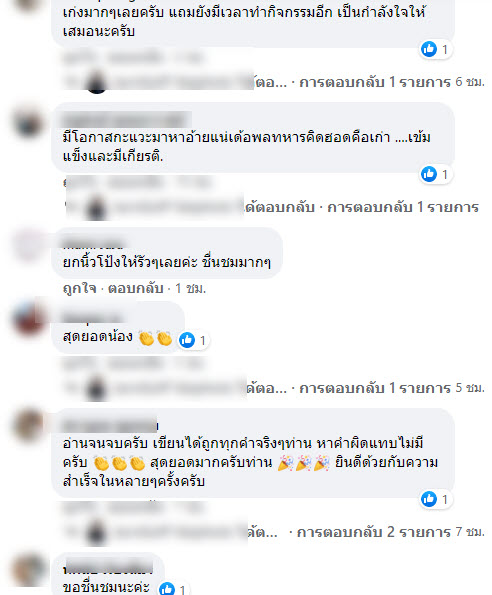Expand 1 reply under สุดยอดน้อง comment

point(375,388)
